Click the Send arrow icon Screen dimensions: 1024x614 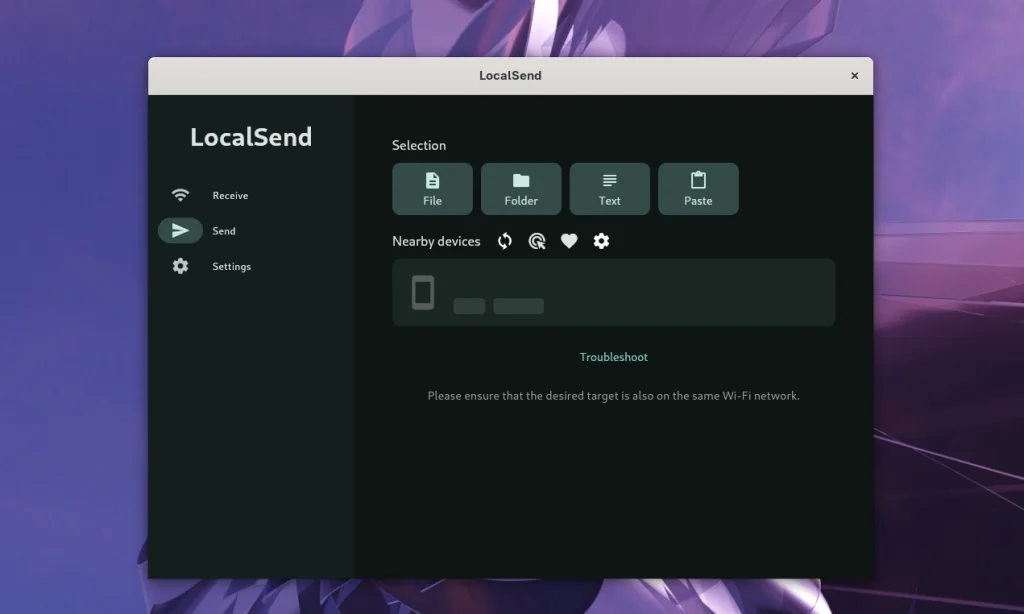tap(181, 230)
